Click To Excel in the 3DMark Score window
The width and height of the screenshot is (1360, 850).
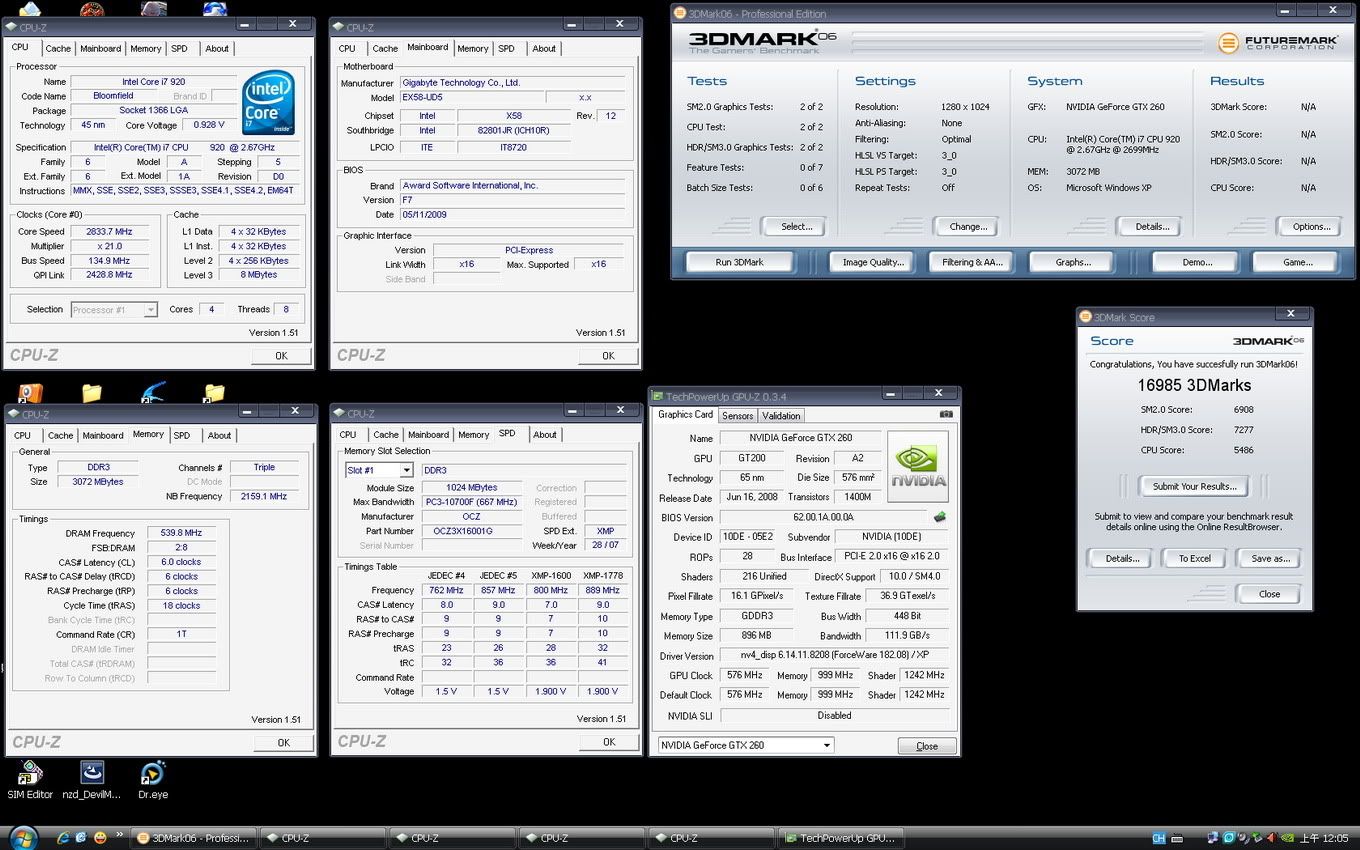(x=1194, y=558)
